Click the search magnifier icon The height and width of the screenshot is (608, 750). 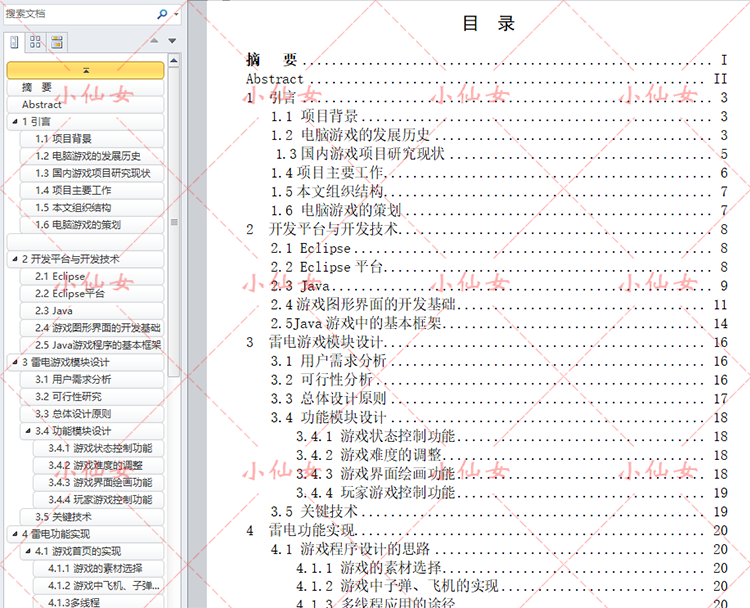pyautogui.click(x=162, y=14)
